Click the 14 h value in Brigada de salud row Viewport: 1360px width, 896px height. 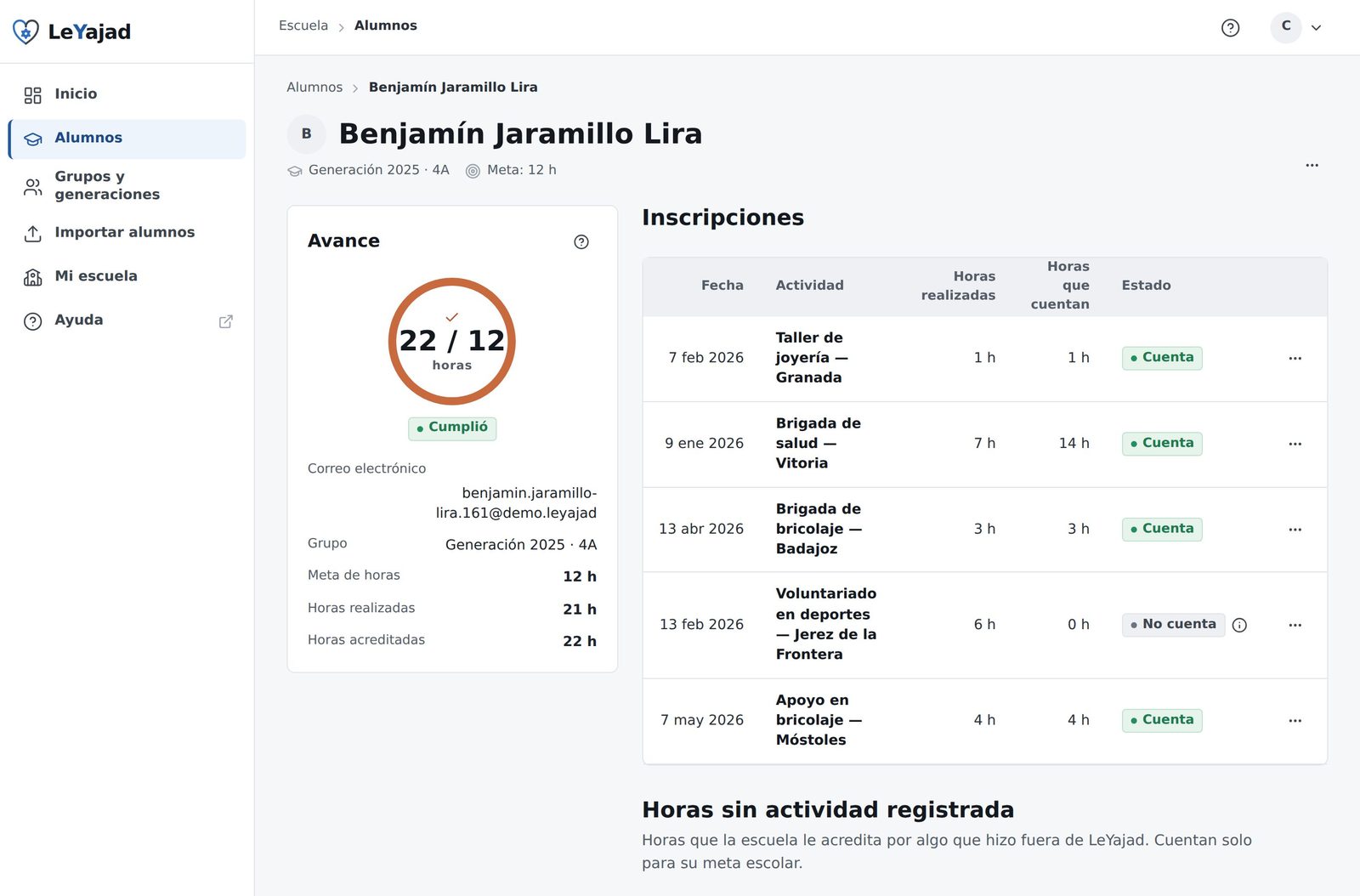tap(1074, 444)
